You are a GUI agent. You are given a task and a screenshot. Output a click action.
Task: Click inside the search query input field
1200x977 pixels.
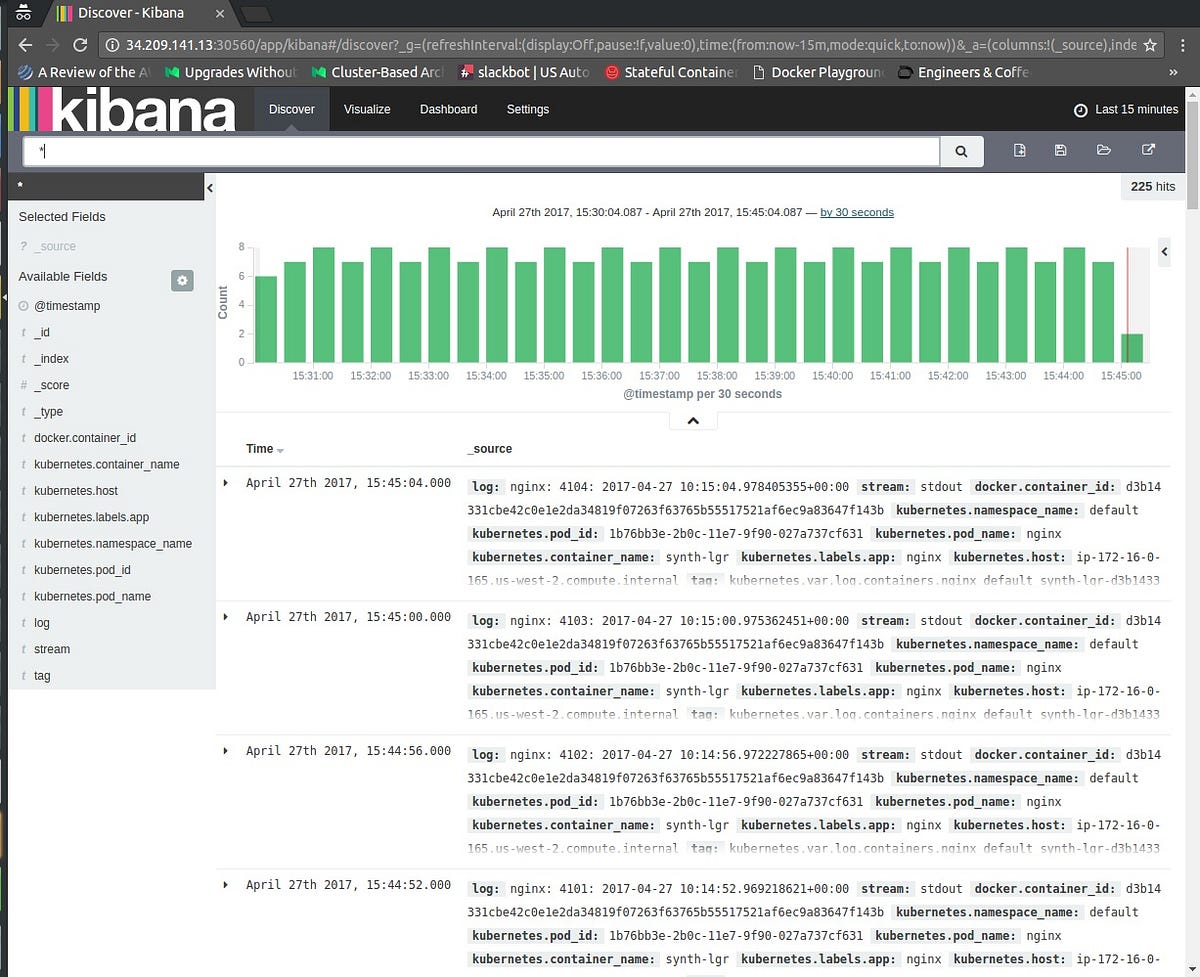(x=480, y=151)
